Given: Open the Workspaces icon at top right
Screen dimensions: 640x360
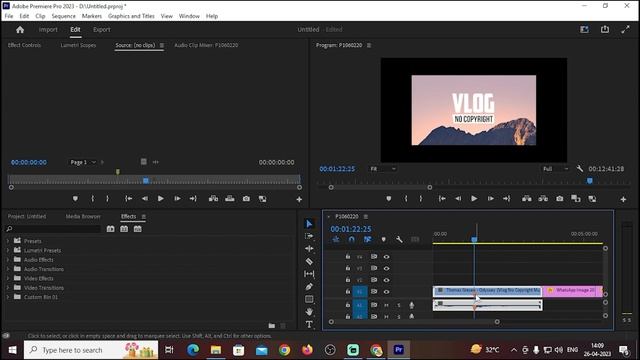Looking at the screenshot, I should pos(584,29).
